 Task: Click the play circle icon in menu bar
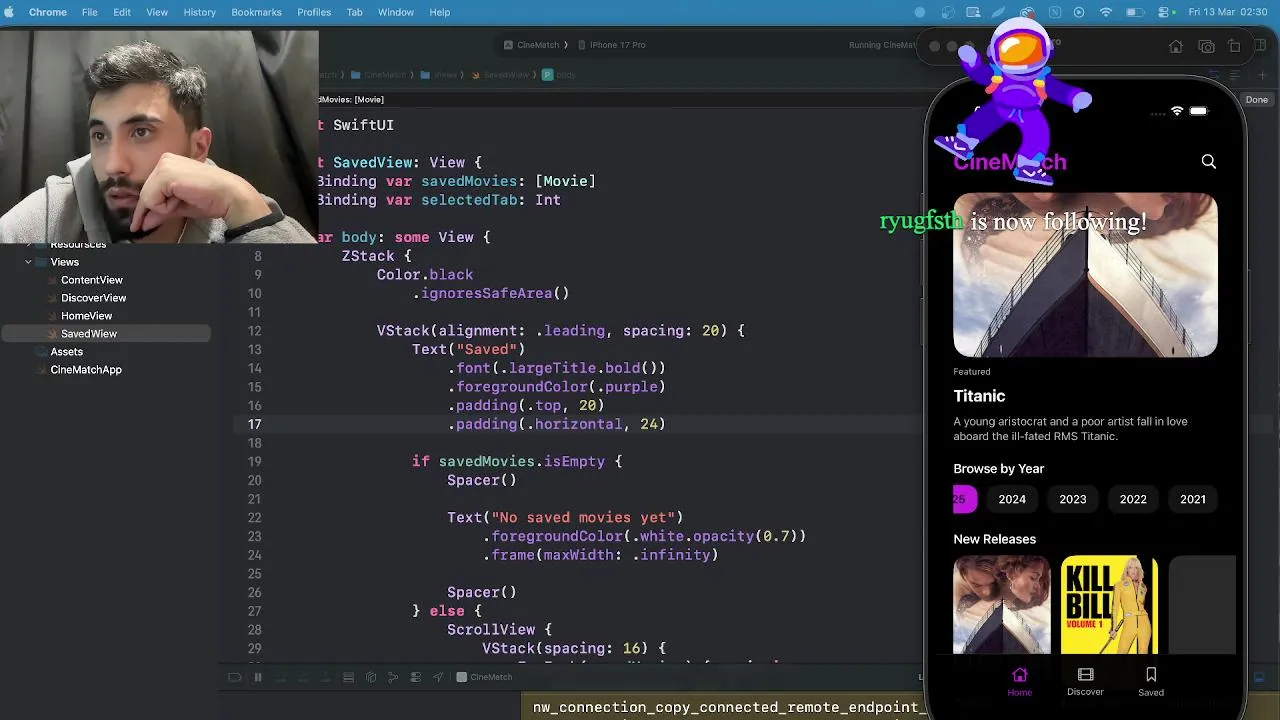tap(1079, 12)
